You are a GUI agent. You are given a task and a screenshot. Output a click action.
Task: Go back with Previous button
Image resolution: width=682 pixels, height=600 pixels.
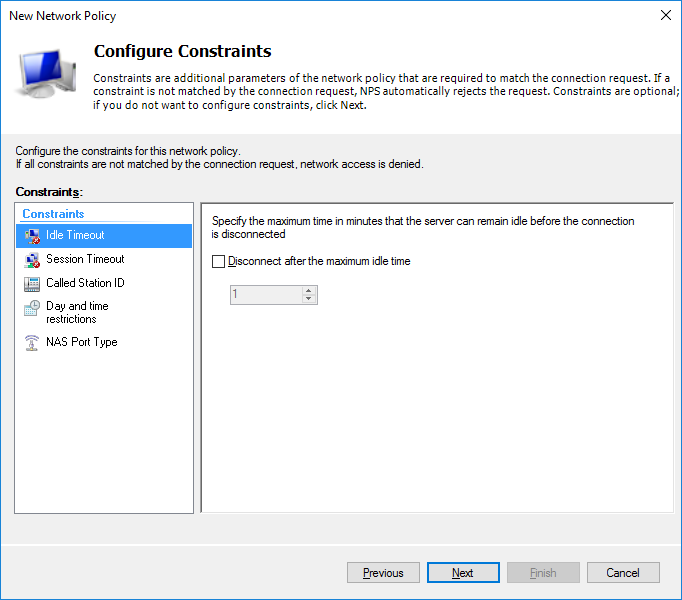click(383, 573)
